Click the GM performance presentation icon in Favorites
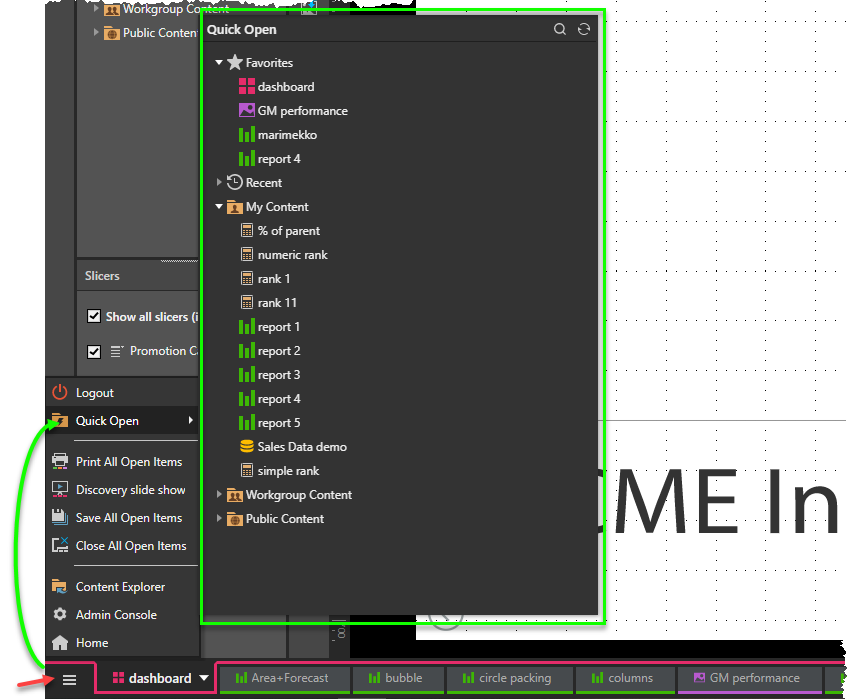The height and width of the screenshot is (699, 847). 247,111
